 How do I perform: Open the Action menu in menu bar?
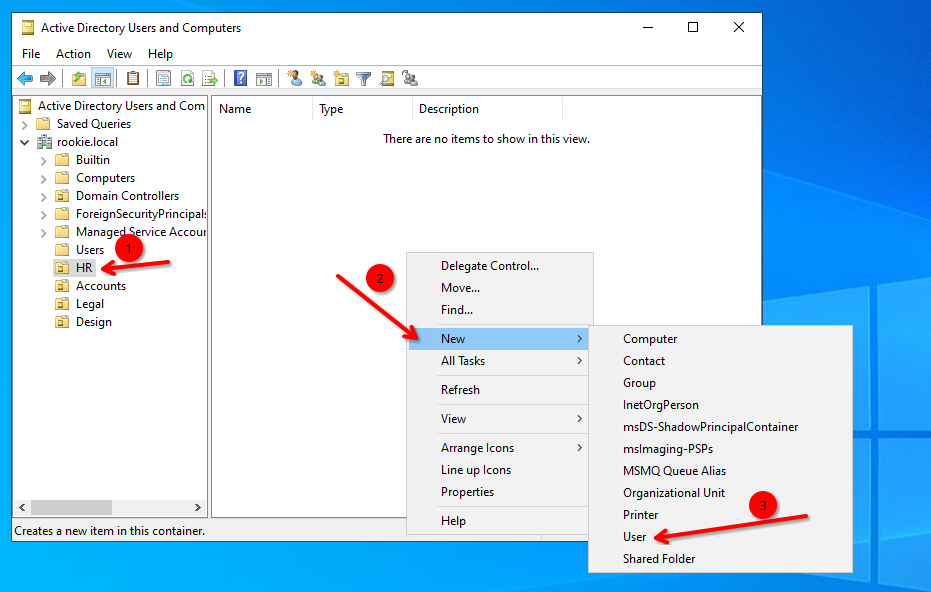pyautogui.click(x=73, y=54)
